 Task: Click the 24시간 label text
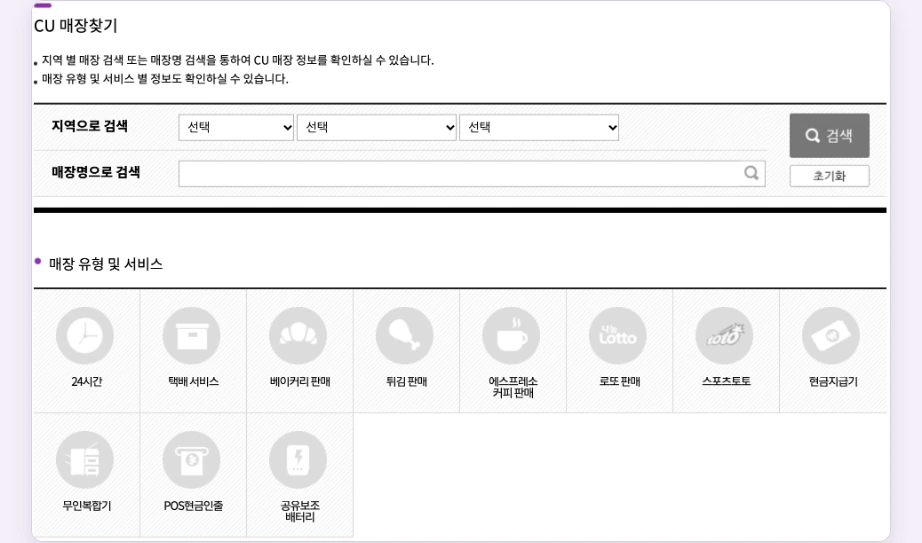pyautogui.click(x=86, y=381)
